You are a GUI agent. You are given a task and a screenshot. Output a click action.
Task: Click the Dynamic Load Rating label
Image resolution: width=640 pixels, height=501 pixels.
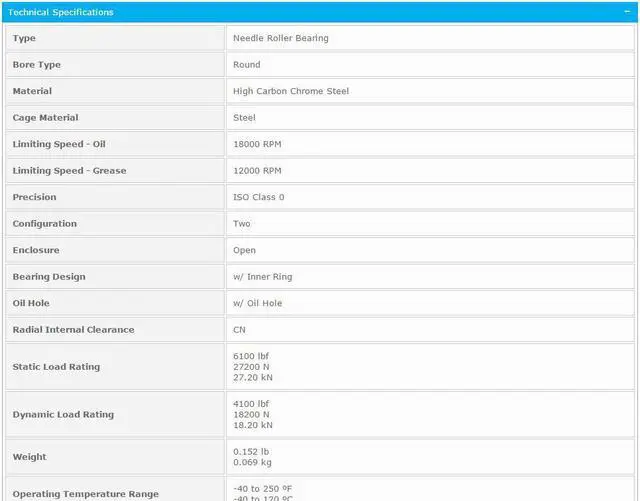(x=63, y=415)
